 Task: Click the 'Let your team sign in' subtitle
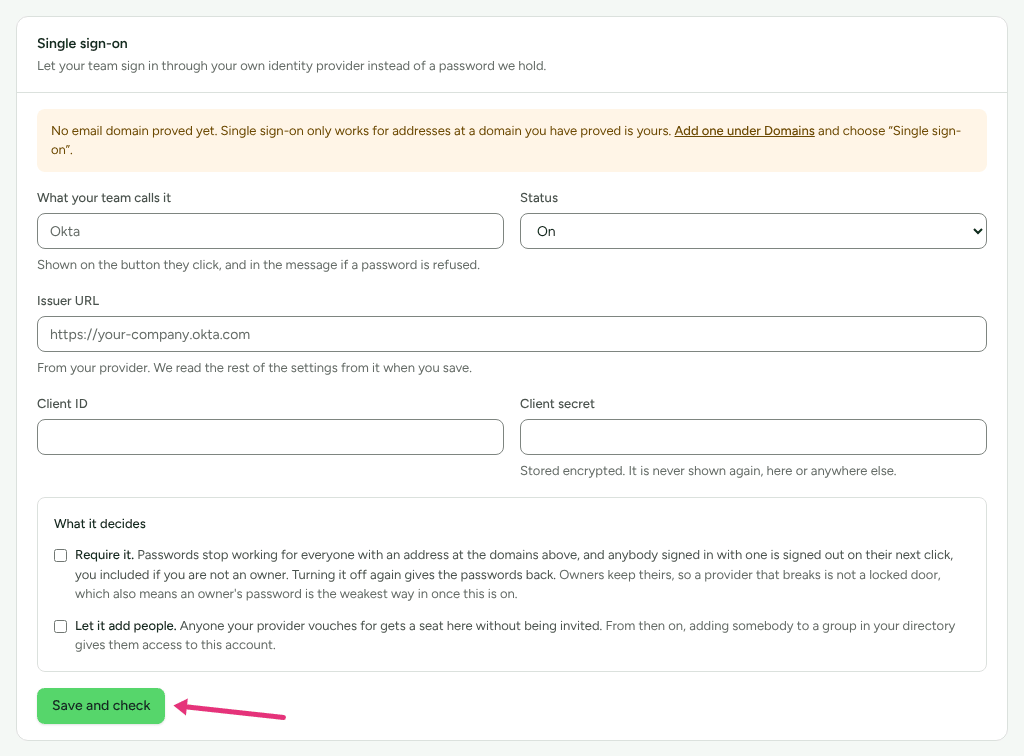[x=291, y=66]
